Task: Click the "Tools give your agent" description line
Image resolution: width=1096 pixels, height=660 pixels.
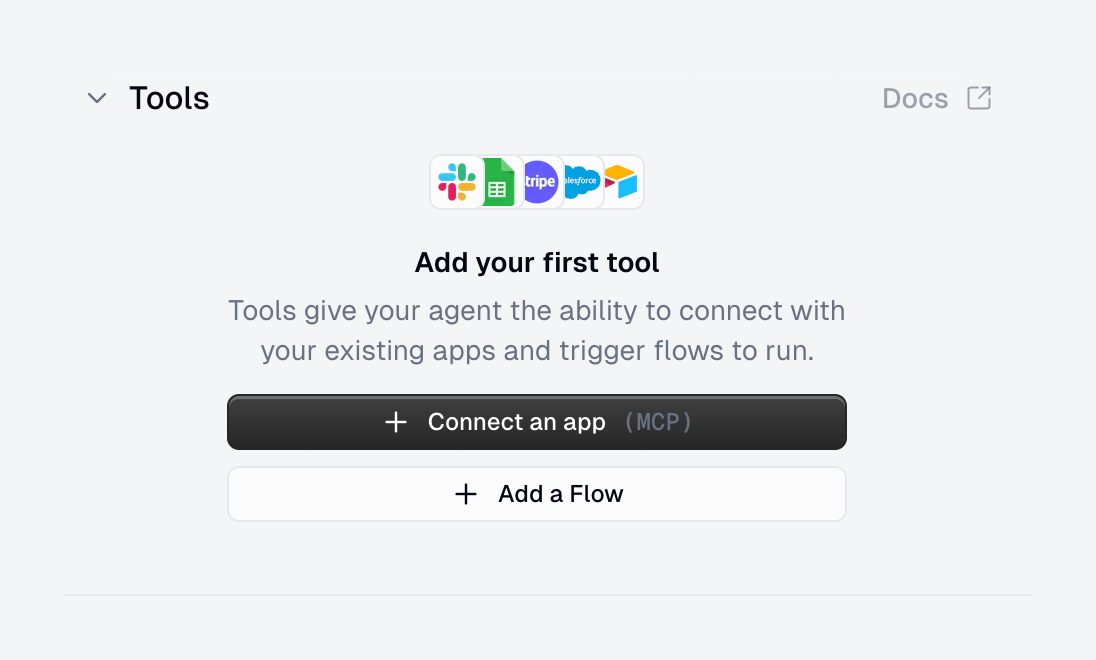Action: (537, 310)
